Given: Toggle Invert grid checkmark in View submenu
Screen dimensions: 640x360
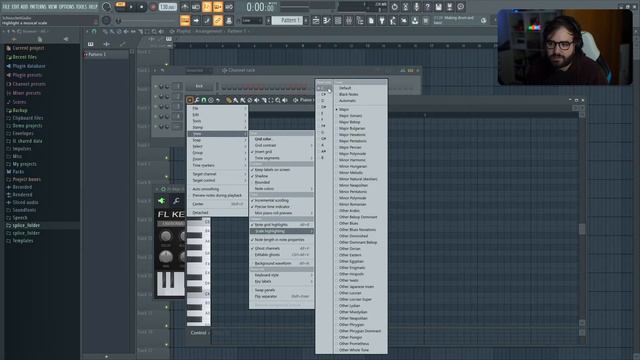Looking at the screenshot, I should click(282, 152).
